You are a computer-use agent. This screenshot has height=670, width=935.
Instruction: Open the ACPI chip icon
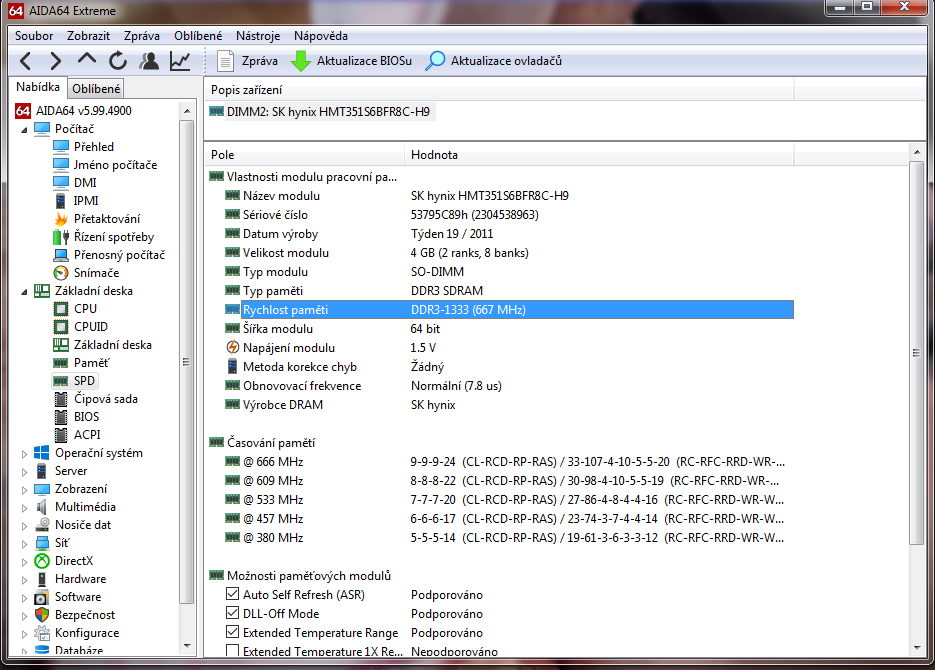point(61,435)
